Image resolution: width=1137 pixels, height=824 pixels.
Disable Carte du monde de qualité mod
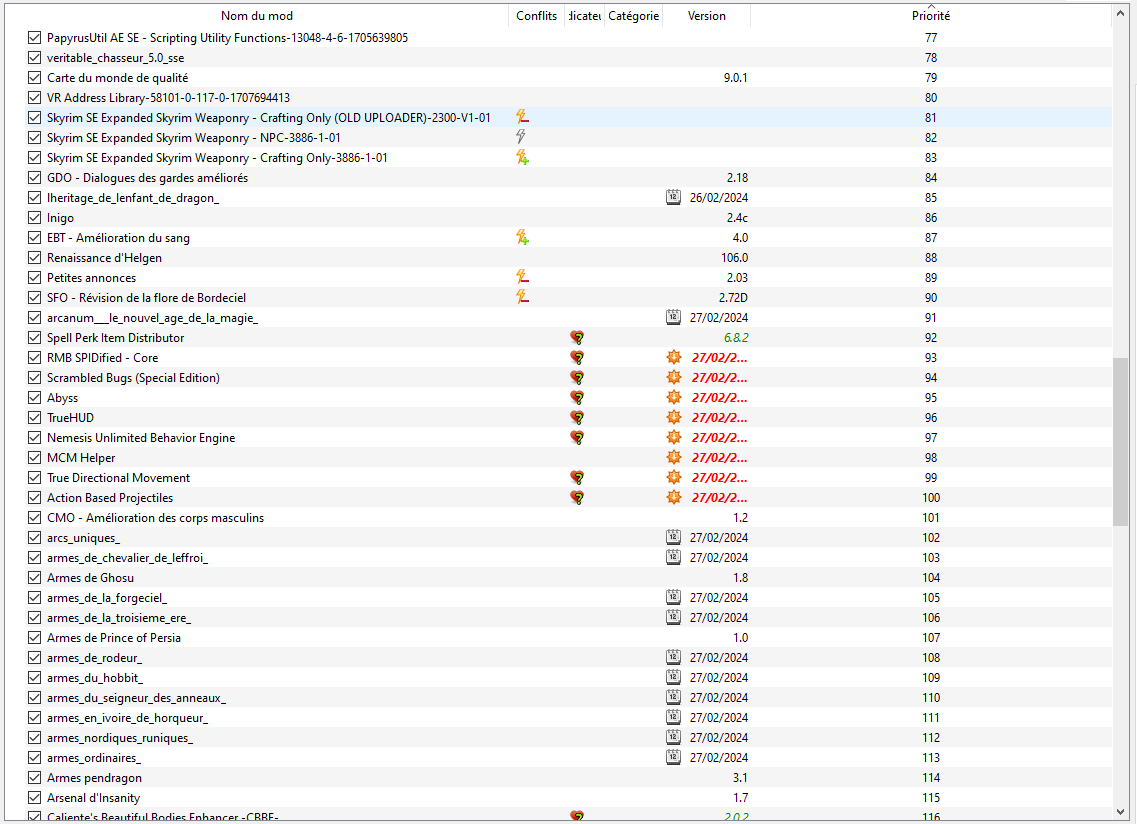point(34,77)
